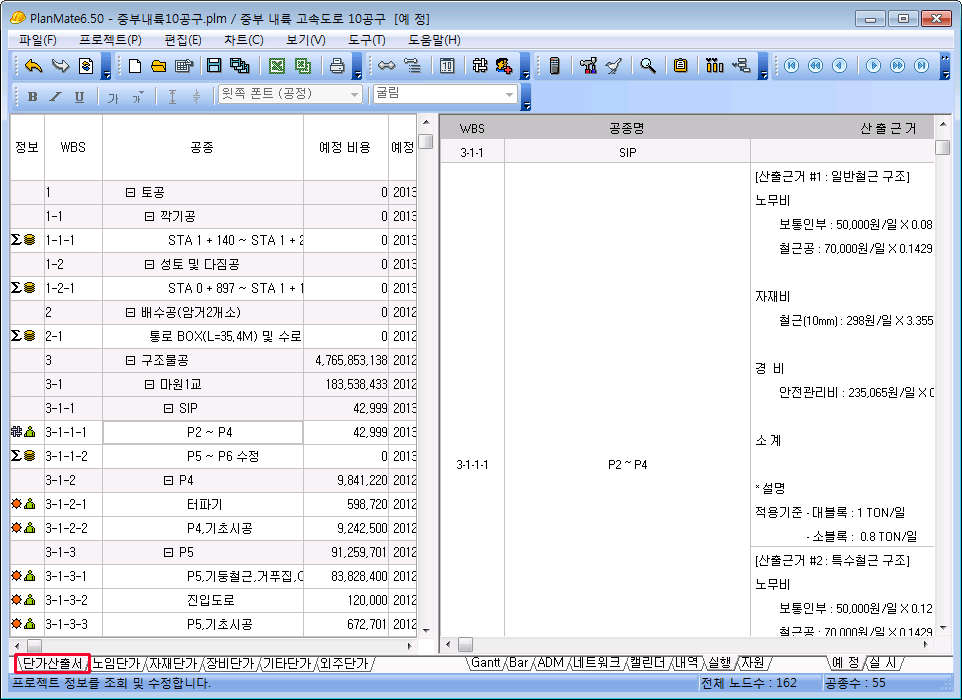Viewport: 962px width, 700px height.
Task: Open a project with the folder icon
Action: pyautogui.click(x=158, y=66)
